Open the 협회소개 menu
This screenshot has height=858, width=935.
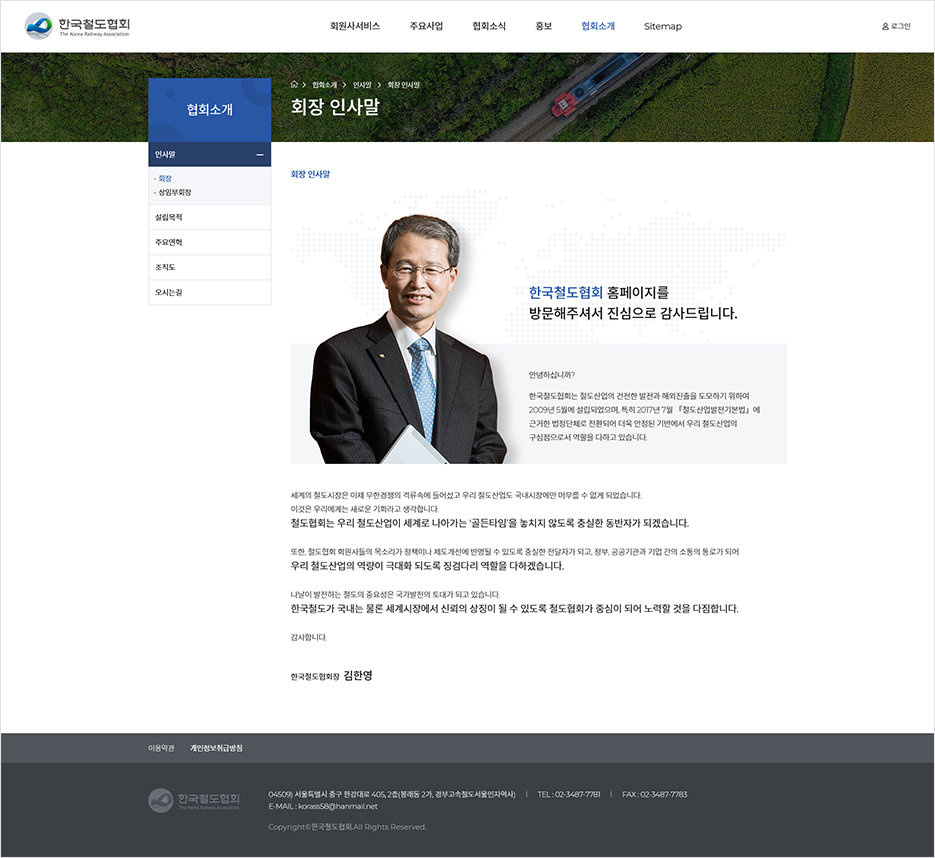coord(597,26)
